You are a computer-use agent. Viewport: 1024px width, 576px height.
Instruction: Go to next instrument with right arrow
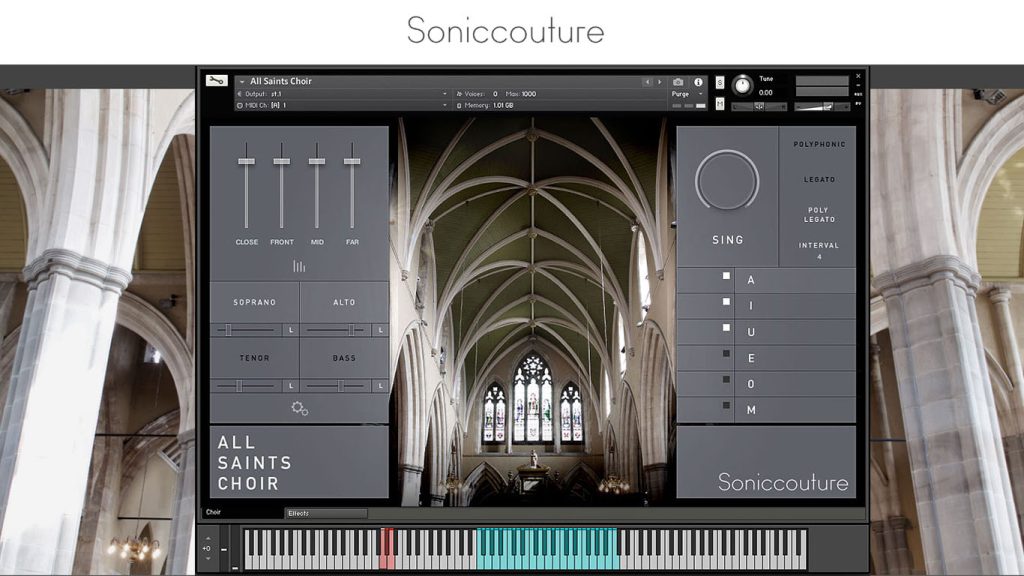659,82
